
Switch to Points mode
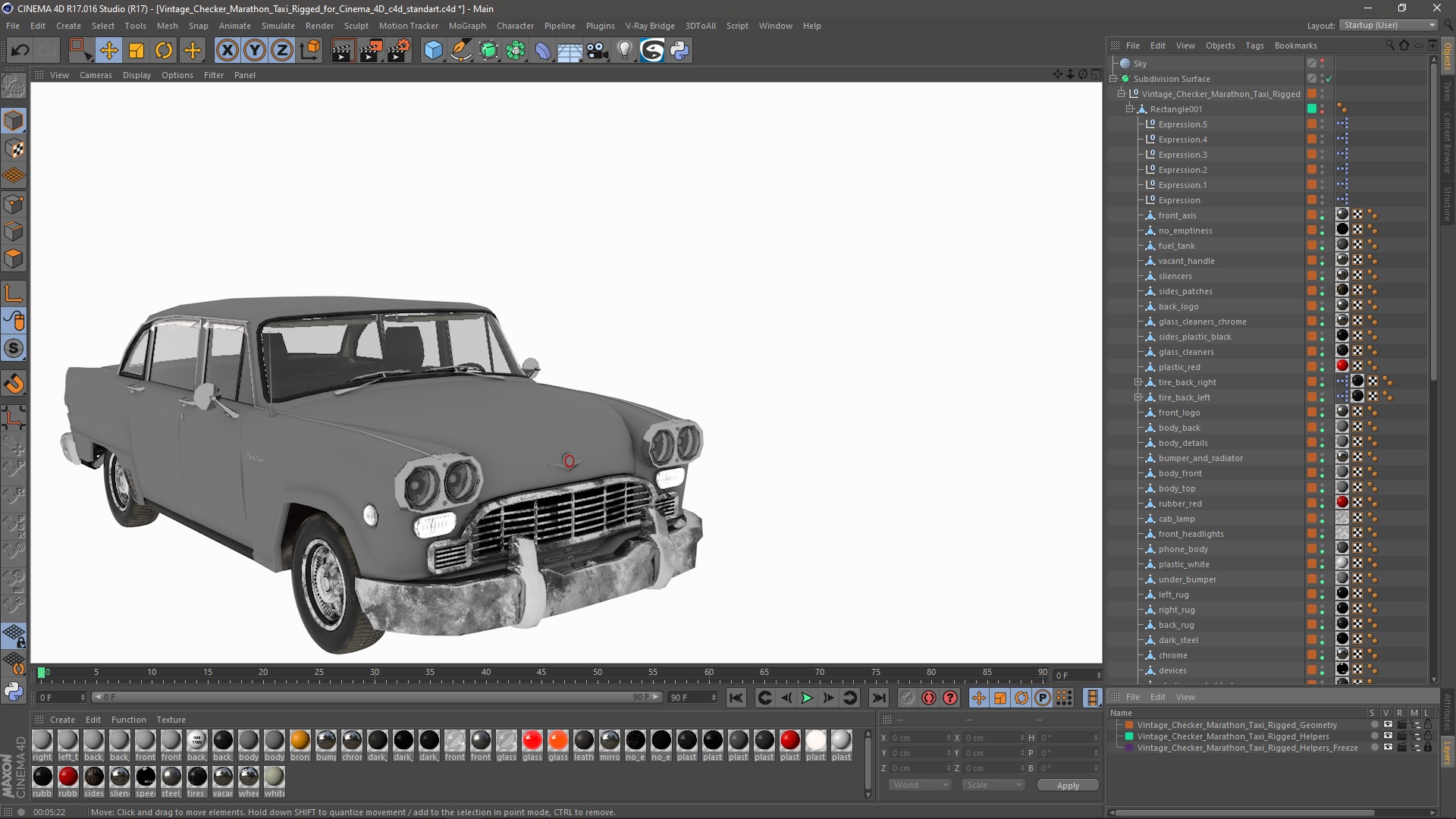point(14,204)
